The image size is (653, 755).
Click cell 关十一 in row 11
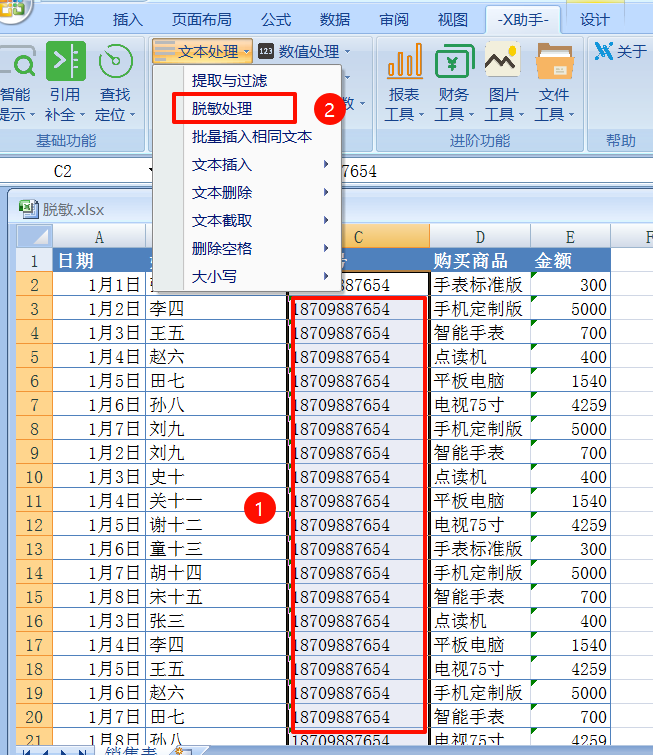217,501
